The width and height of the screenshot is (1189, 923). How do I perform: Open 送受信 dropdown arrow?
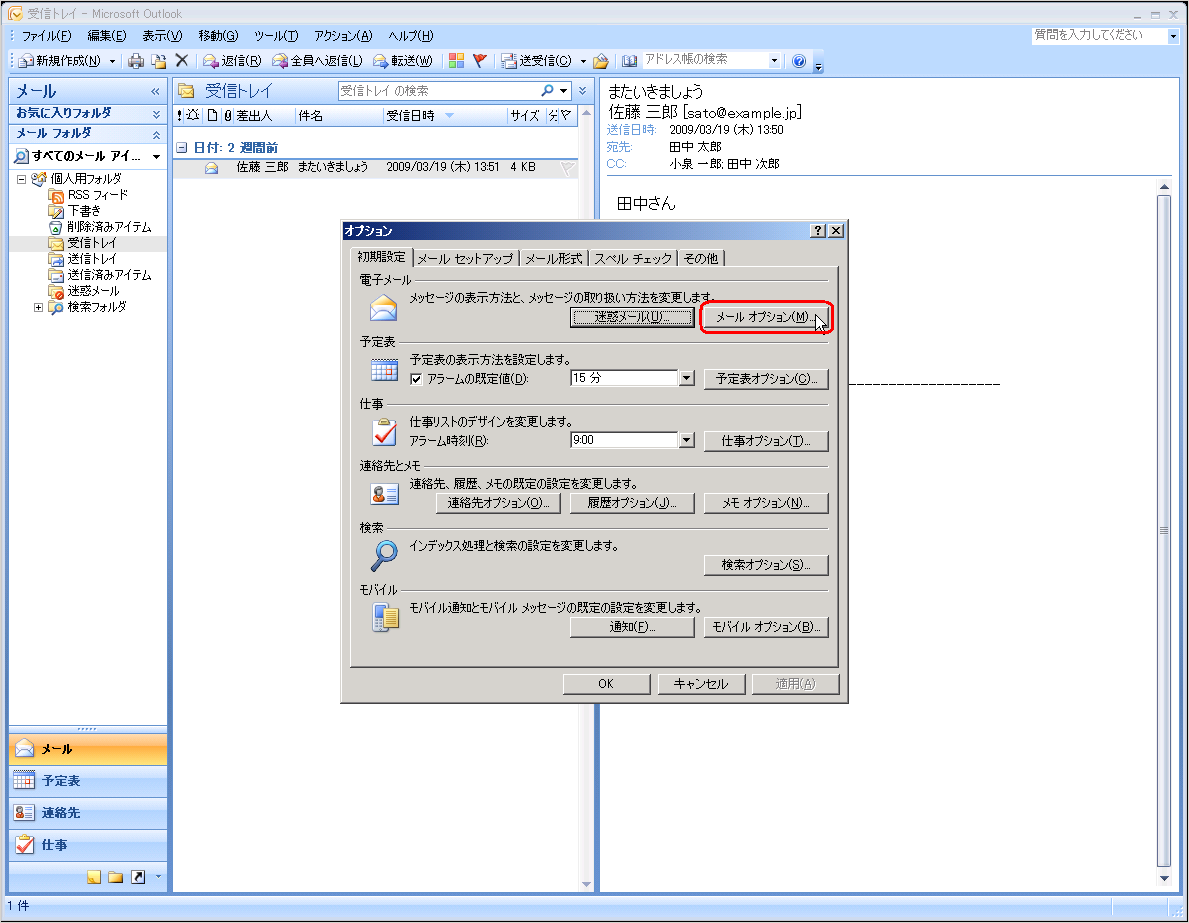[583, 61]
